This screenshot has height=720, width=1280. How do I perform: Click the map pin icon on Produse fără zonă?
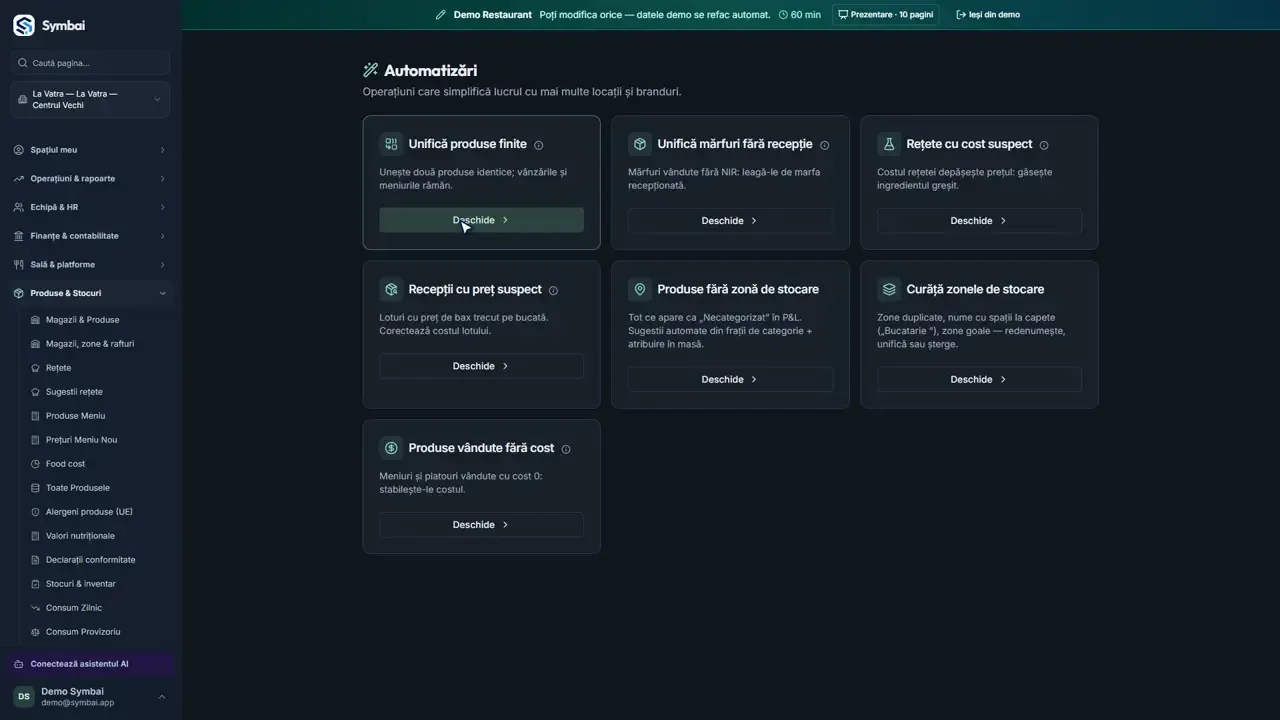click(640, 290)
